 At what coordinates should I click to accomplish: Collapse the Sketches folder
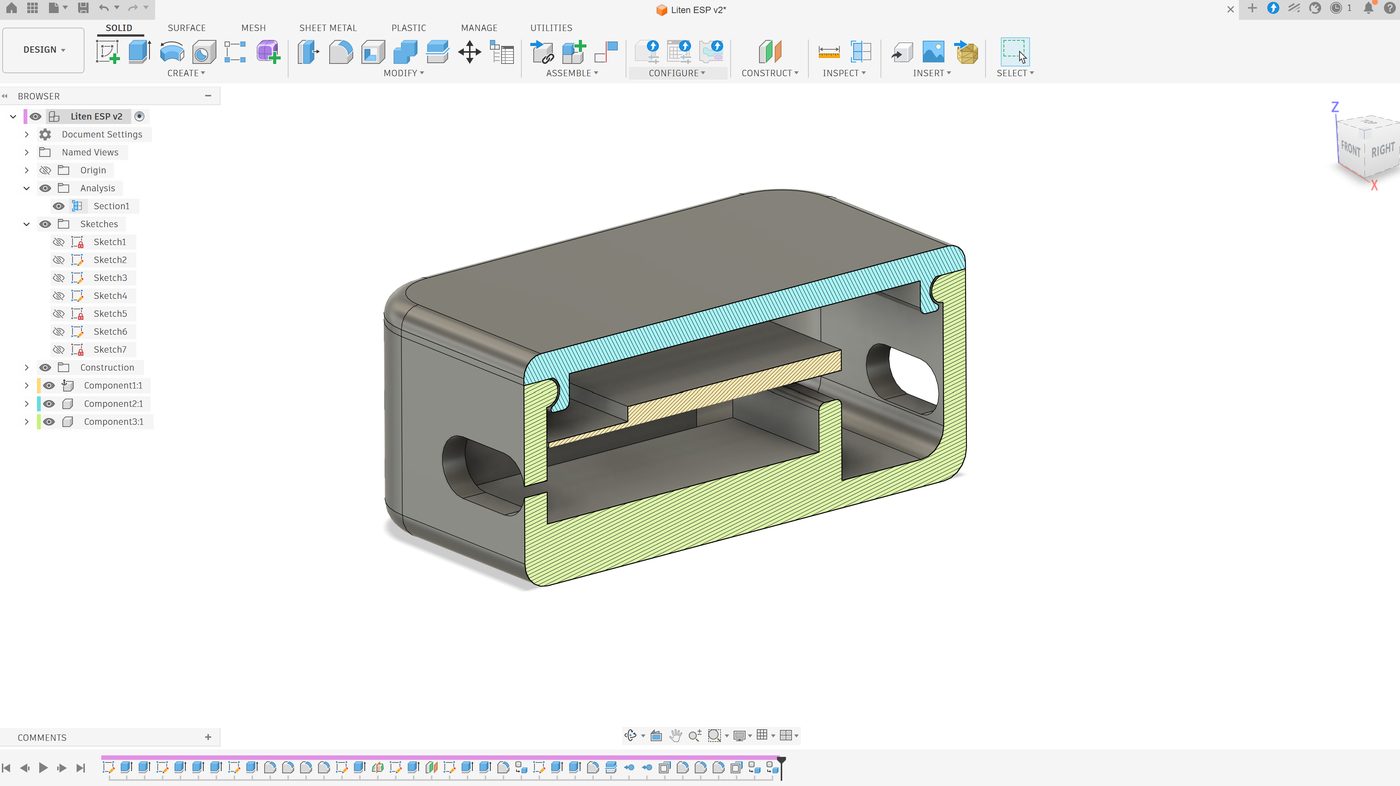tap(27, 224)
